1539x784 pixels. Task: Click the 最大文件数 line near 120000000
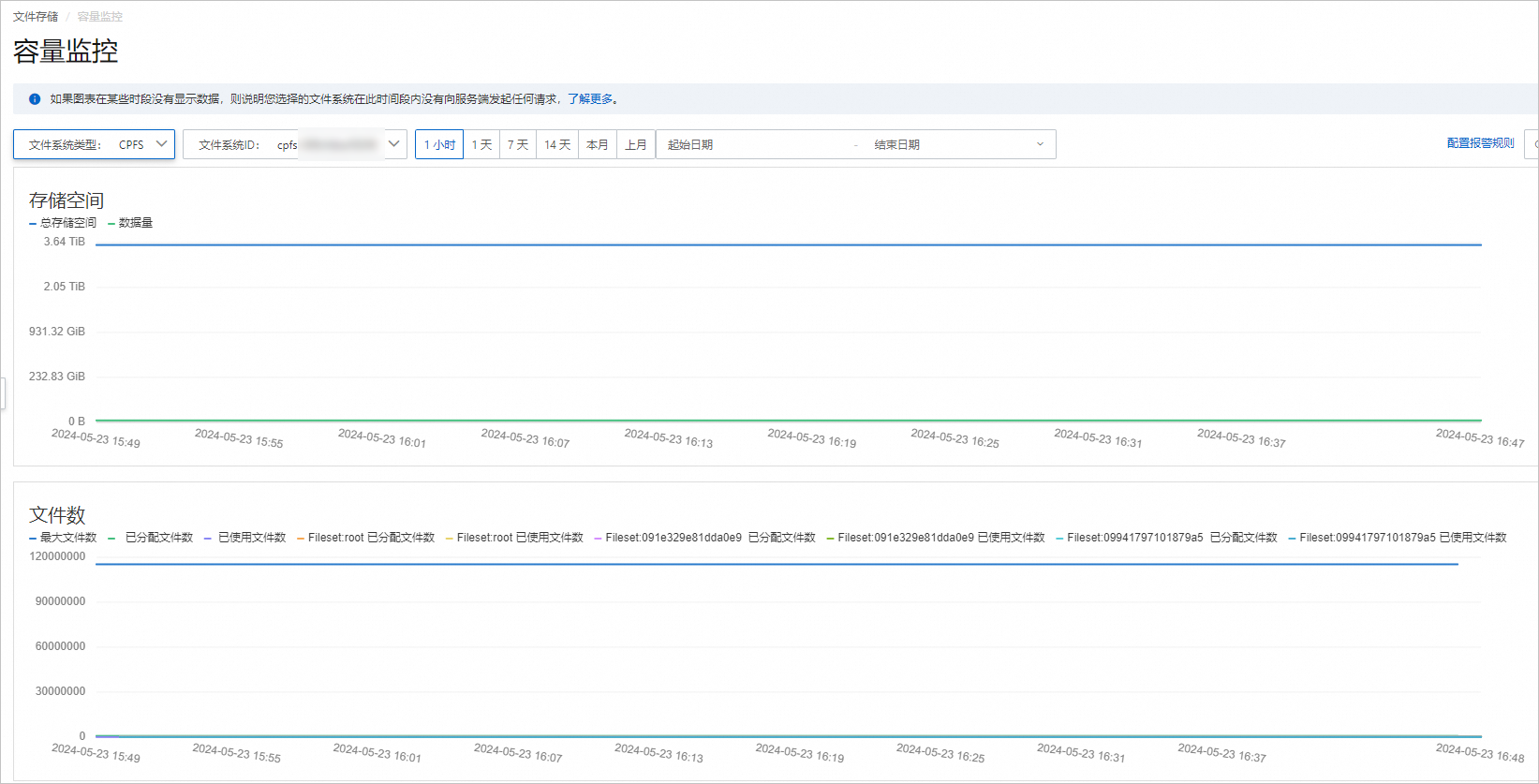click(777, 564)
